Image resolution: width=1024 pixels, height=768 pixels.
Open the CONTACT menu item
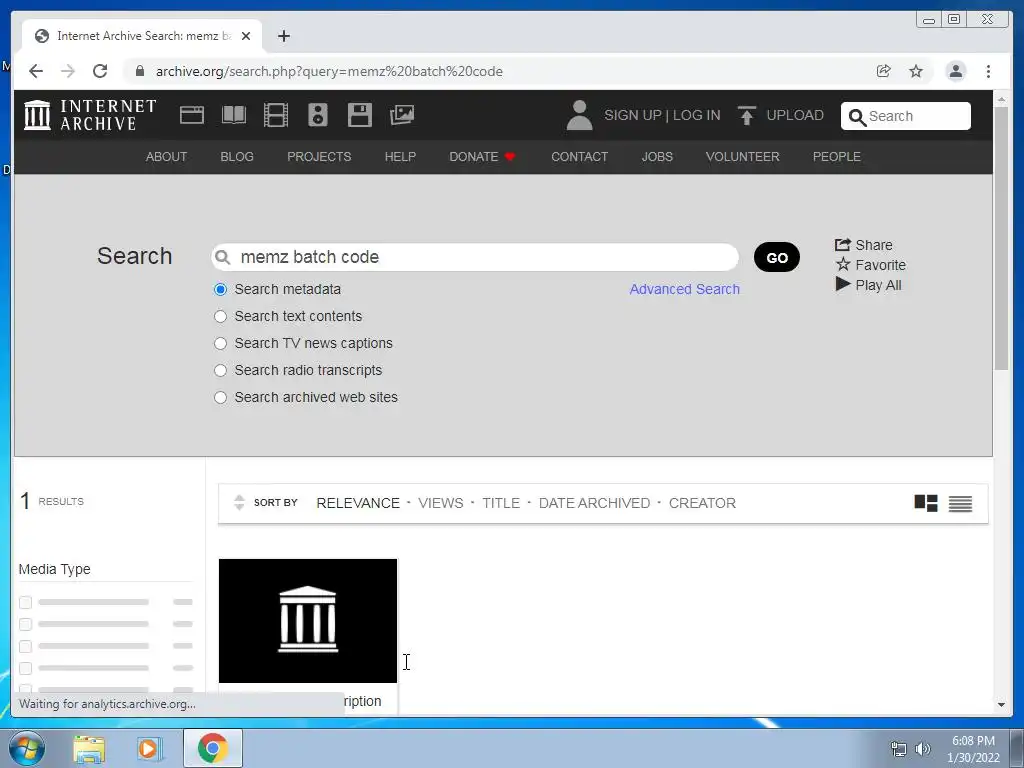579,157
